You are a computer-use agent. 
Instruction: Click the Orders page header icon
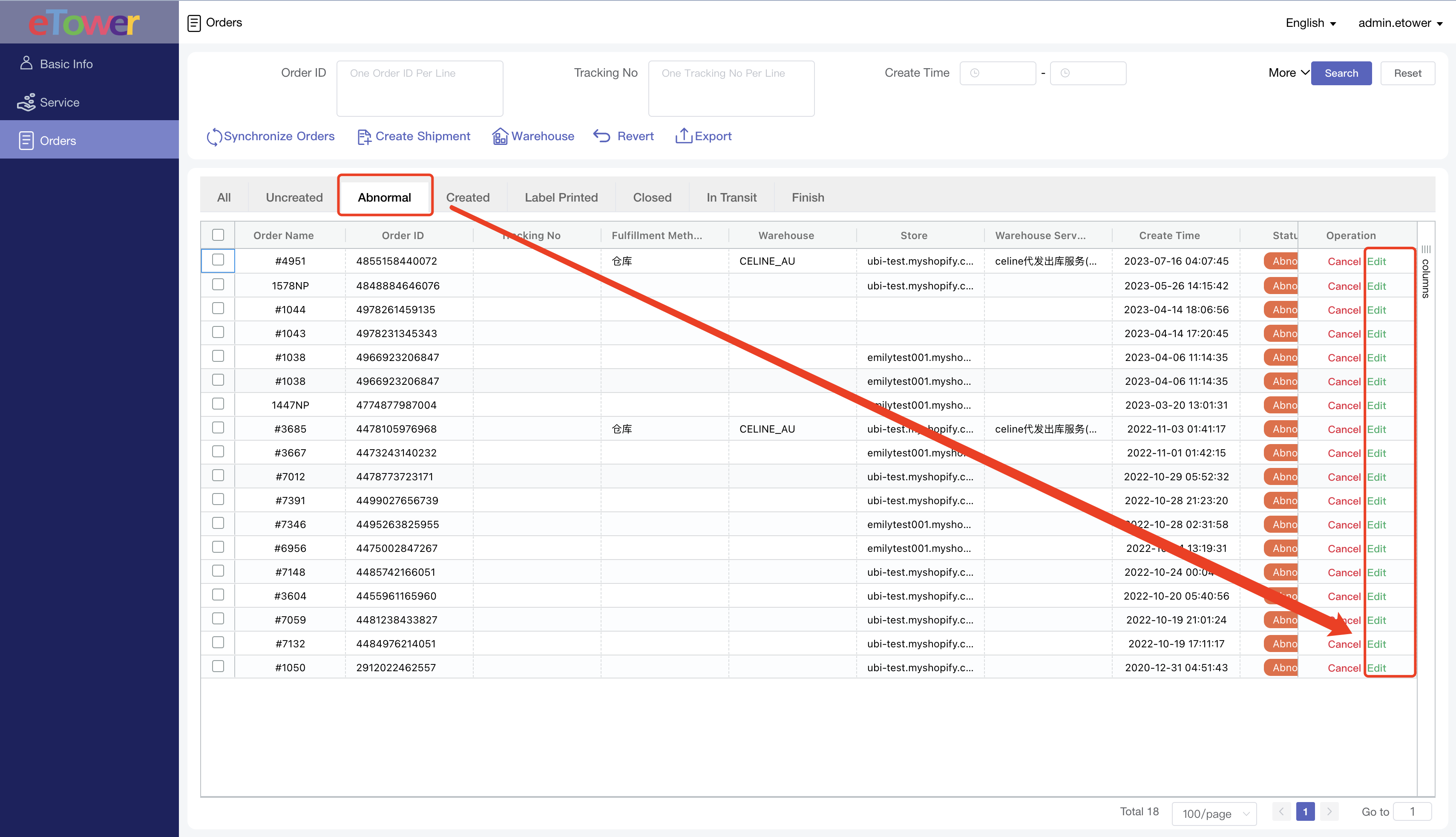(194, 23)
